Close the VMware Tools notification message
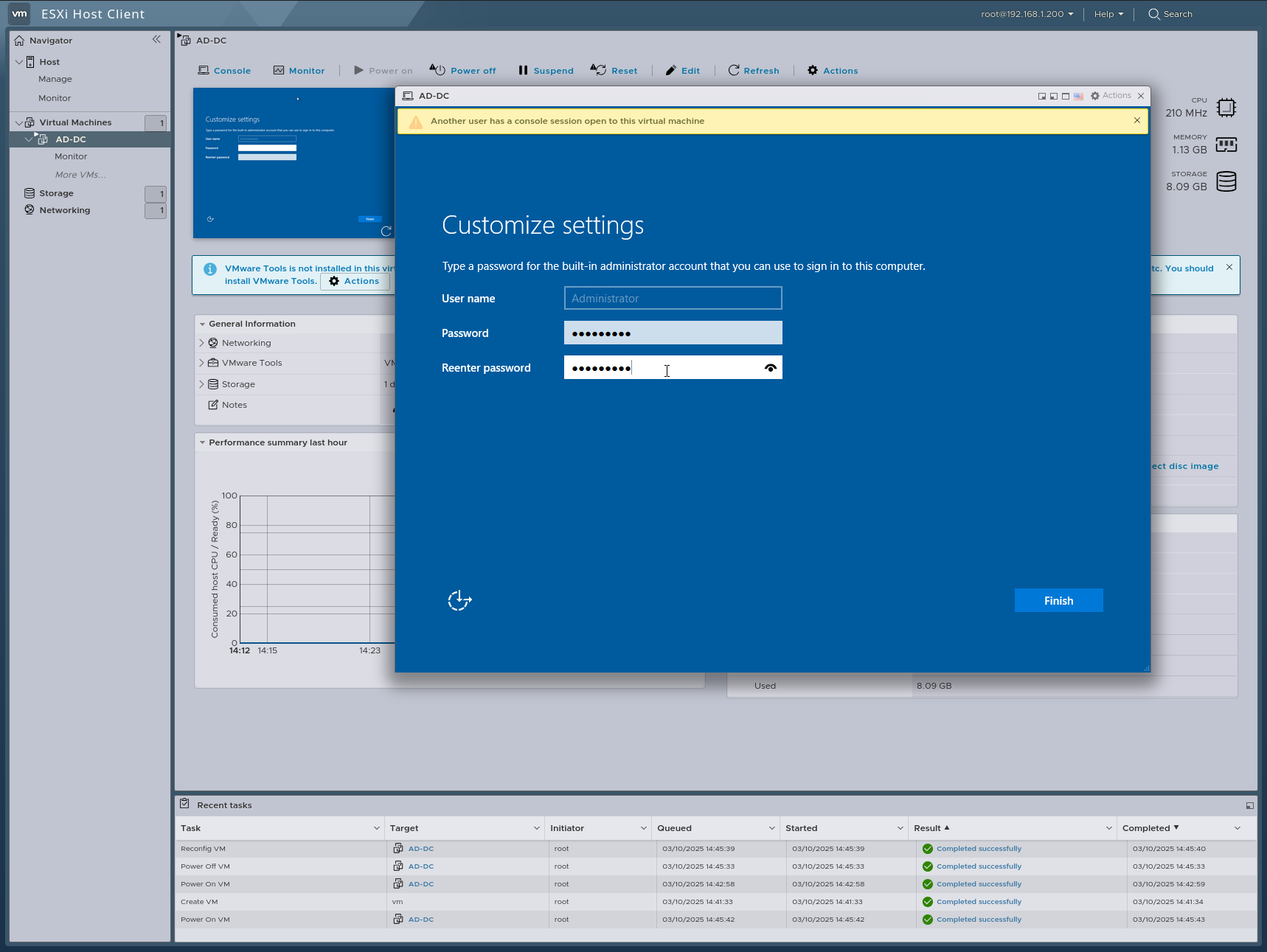The width and height of the screenshot is (1267, 952). click(x=1229, y=267)
